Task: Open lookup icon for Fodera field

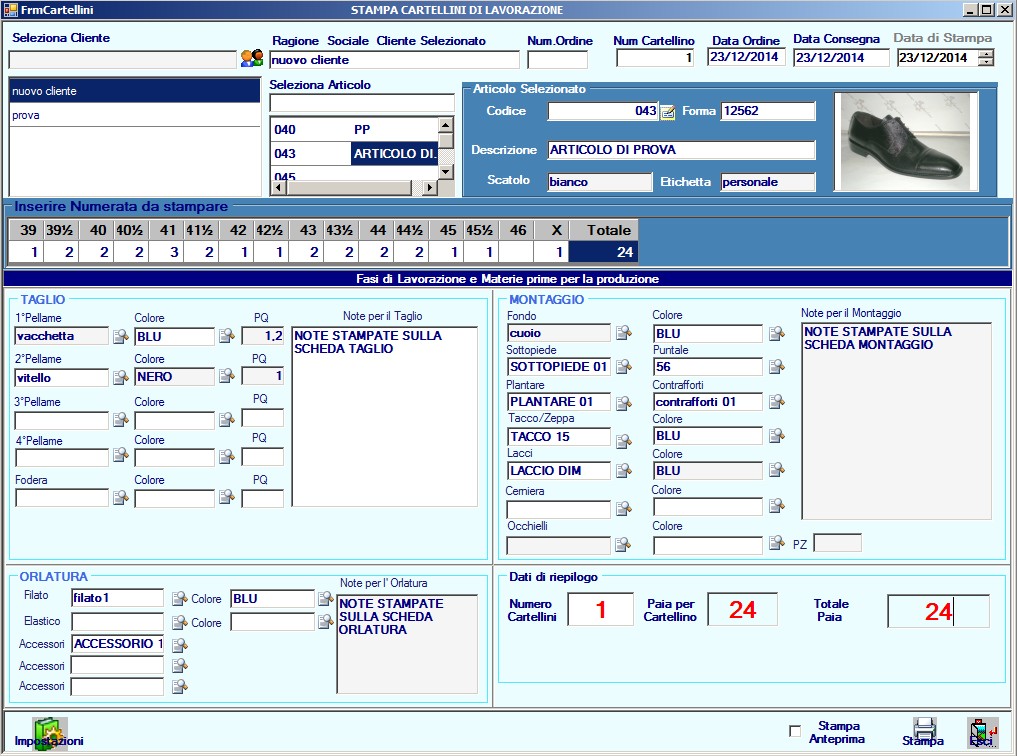Action: tap(121, 497)
